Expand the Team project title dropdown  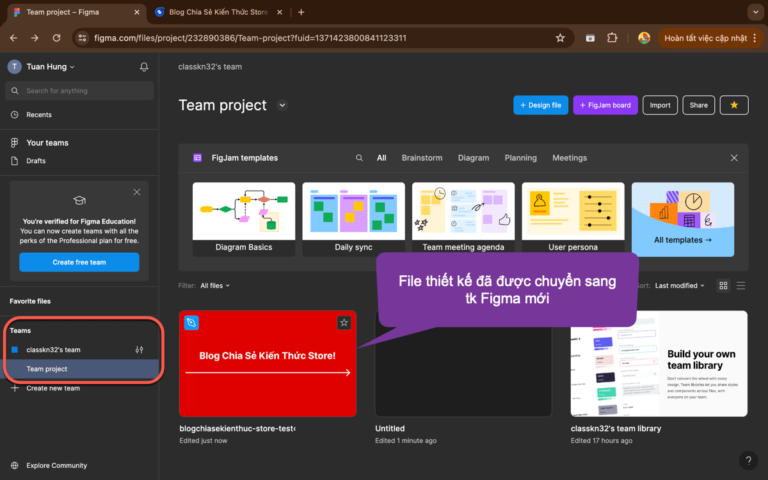[x=282, y=105]
